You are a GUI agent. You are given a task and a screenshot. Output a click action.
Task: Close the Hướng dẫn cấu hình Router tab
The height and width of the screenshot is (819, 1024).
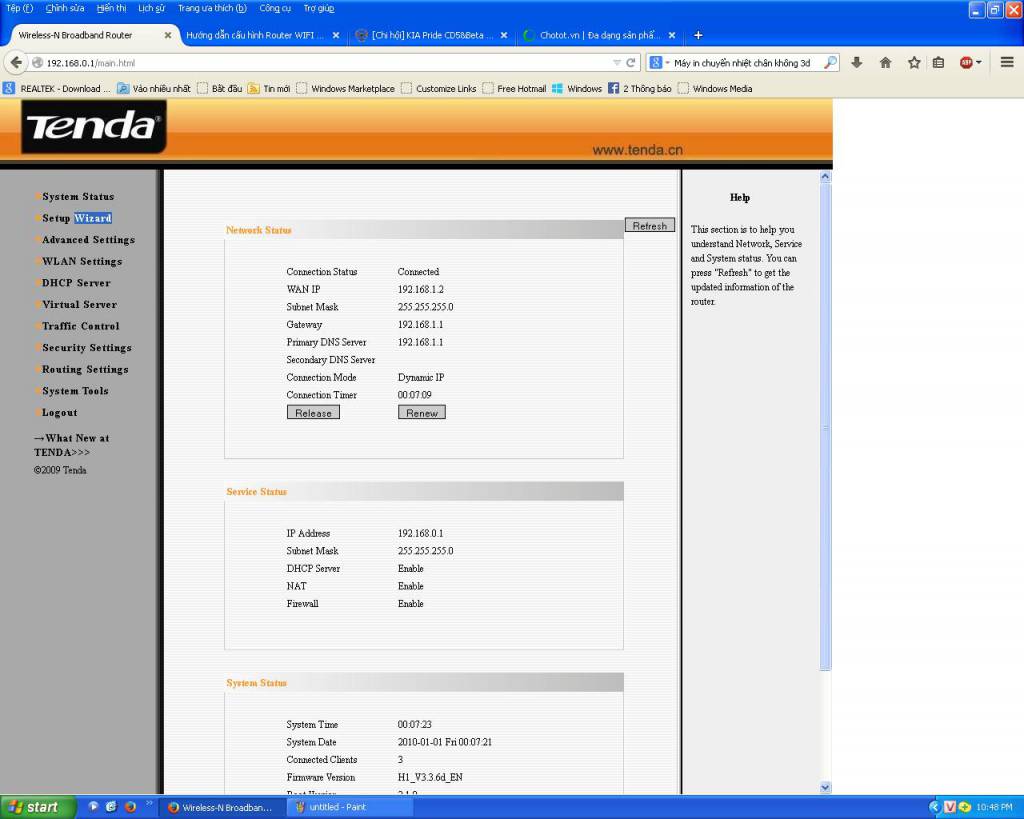coord(336,35)
